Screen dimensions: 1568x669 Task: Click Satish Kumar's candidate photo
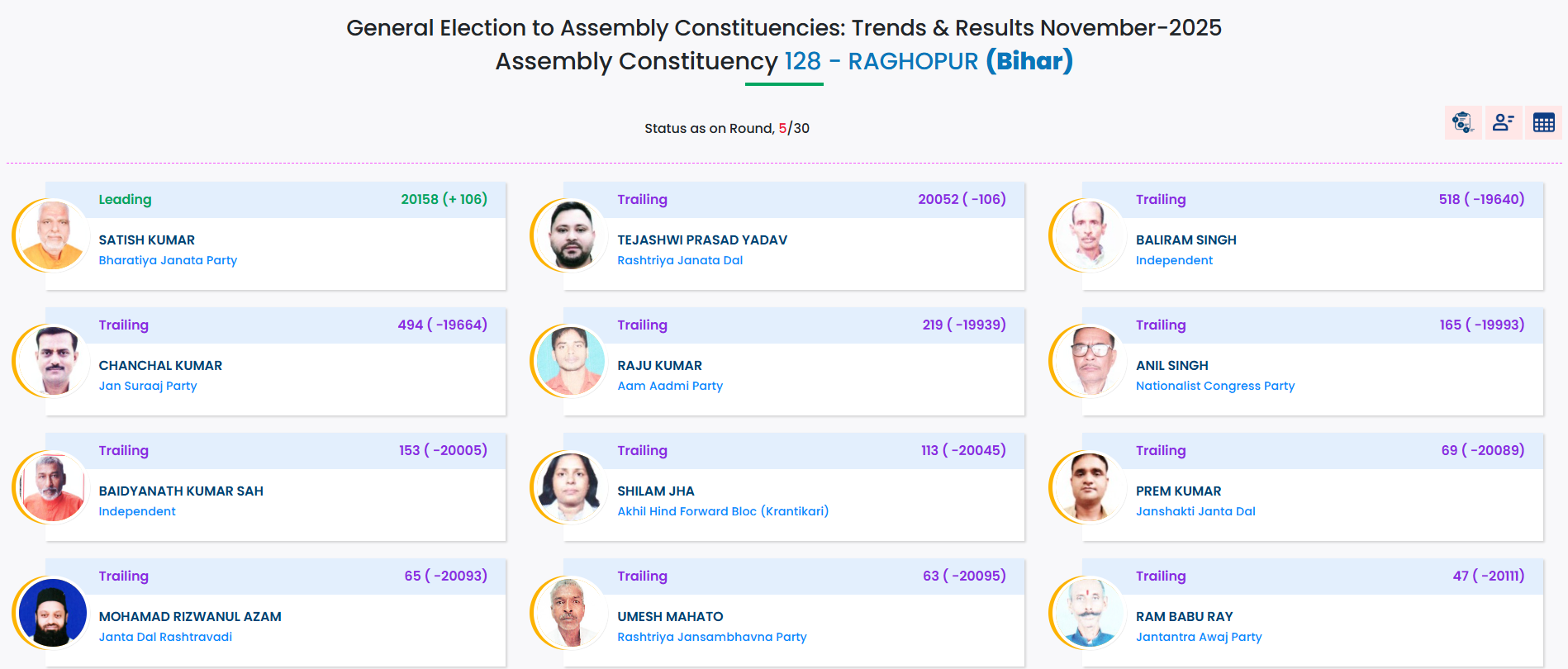pos(51,235)
